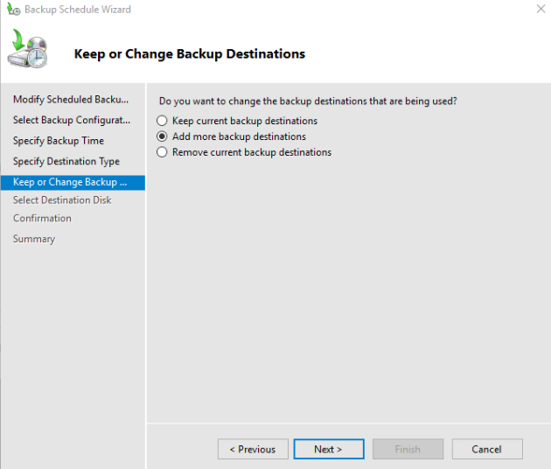Click the Confirmation step in sidebar
Screen dimensions: 551x469
(42, 218)
